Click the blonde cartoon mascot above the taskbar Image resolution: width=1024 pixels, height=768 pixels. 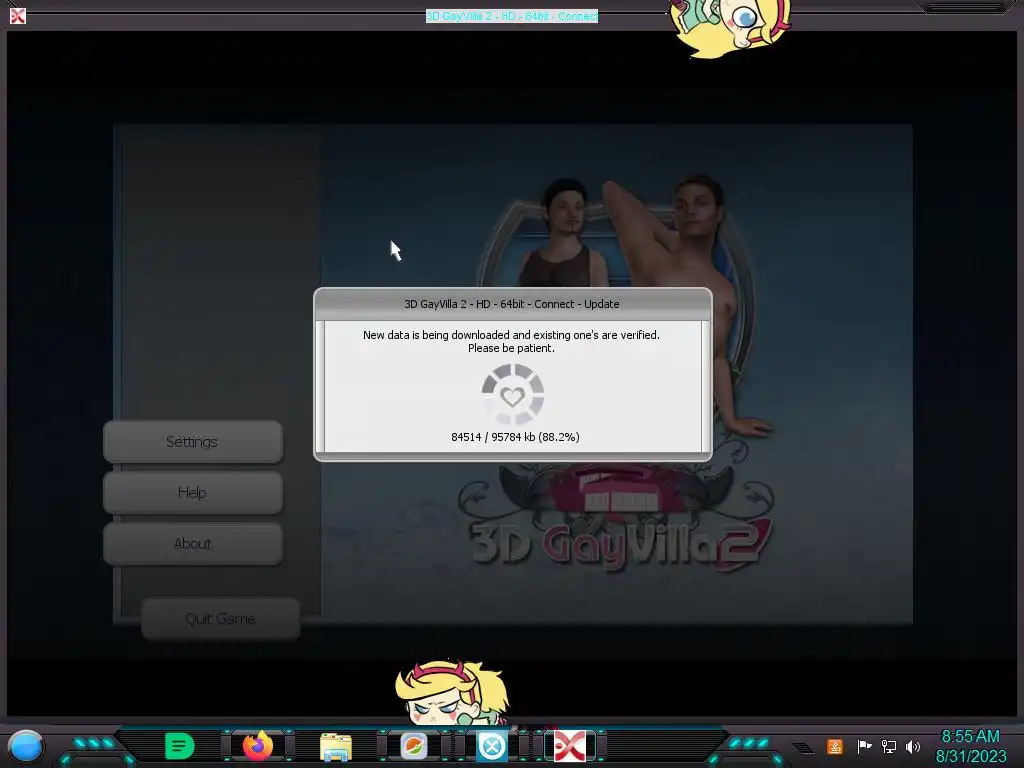click(452, 692)
